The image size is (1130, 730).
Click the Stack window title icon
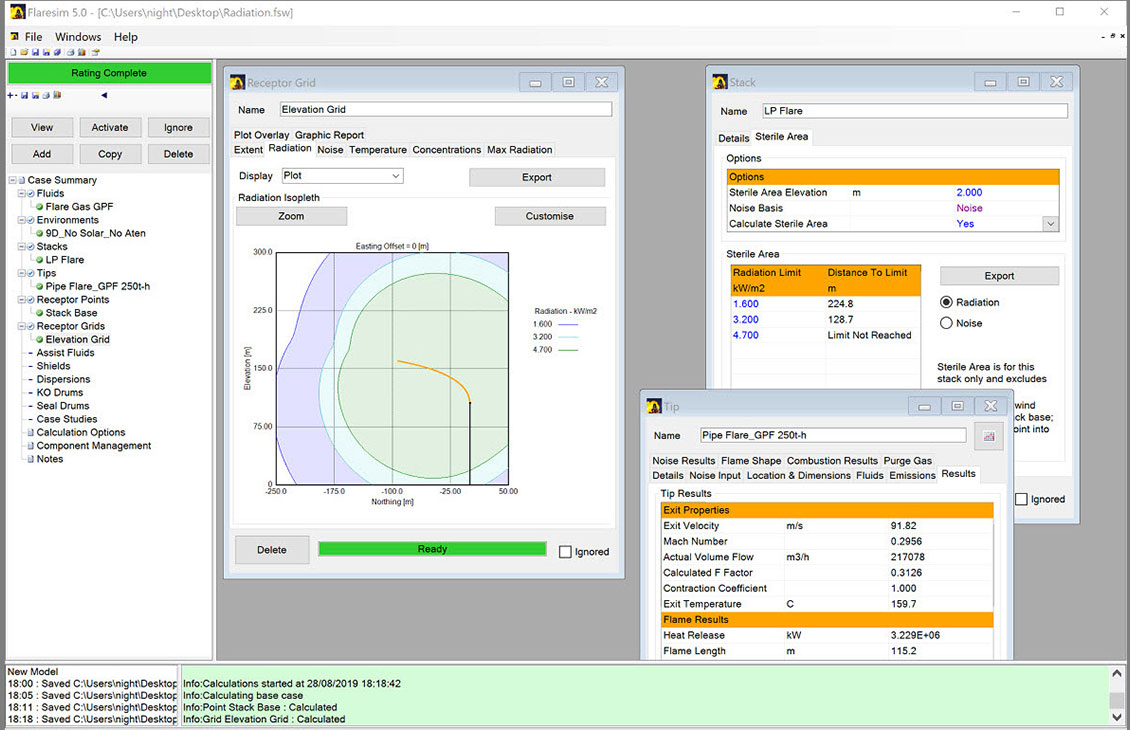point(720,82)
